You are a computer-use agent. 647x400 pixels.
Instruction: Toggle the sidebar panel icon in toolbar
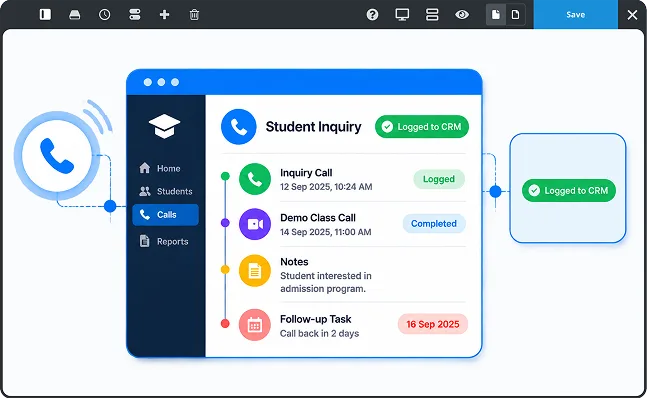(x=45, y=14)
